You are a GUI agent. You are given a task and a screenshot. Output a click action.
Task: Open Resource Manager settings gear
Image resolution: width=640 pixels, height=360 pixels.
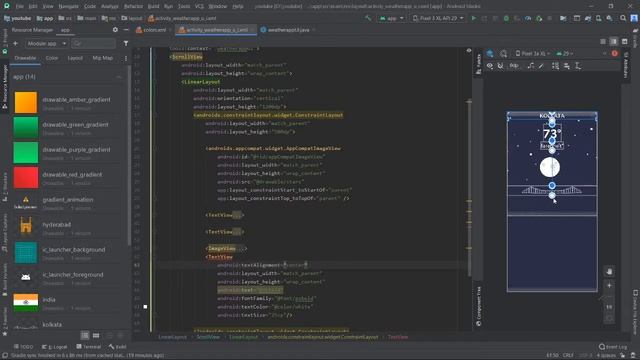pyautogui.click(x=115, y=30)
